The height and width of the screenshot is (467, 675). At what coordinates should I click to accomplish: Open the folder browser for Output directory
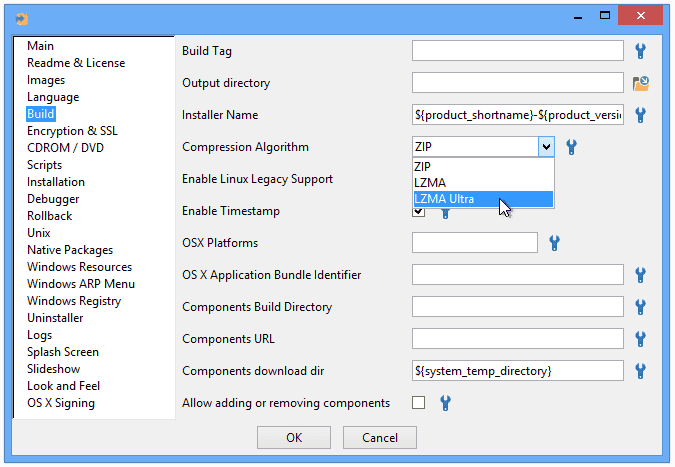point(641,83)
